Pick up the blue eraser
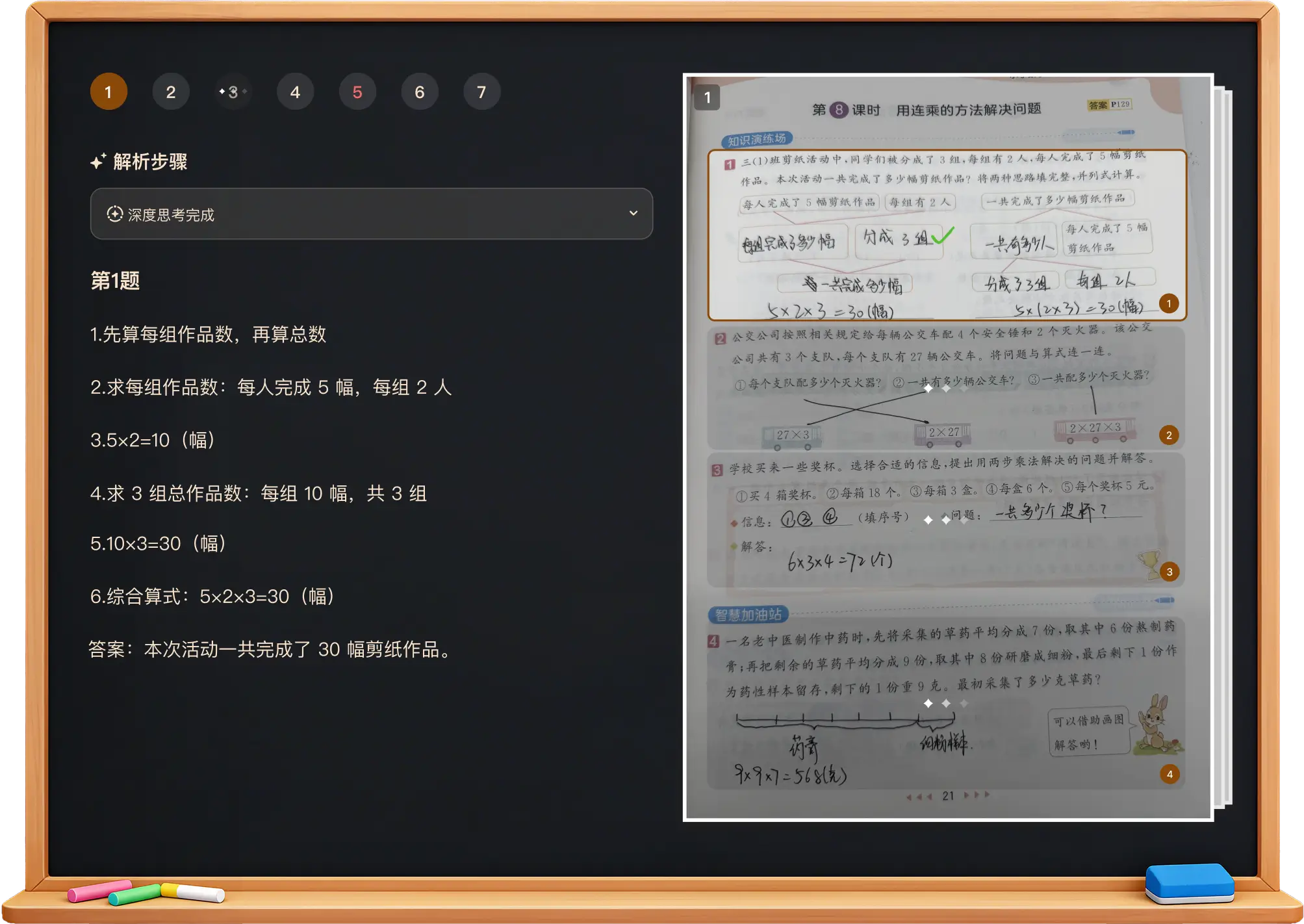The image size is (1304, 924). (x=1189, y=884)
